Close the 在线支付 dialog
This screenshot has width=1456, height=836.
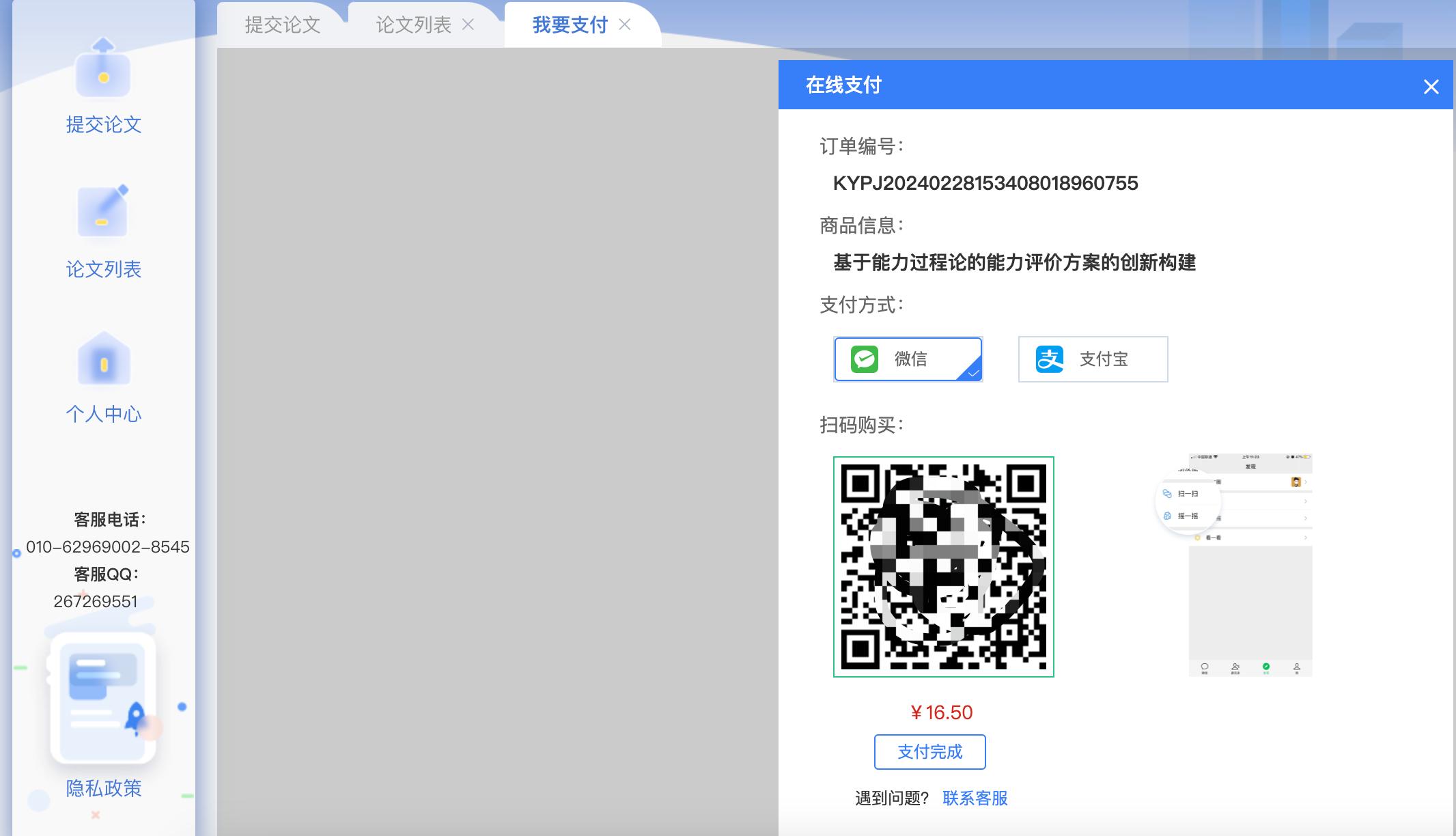[1431, 86]
